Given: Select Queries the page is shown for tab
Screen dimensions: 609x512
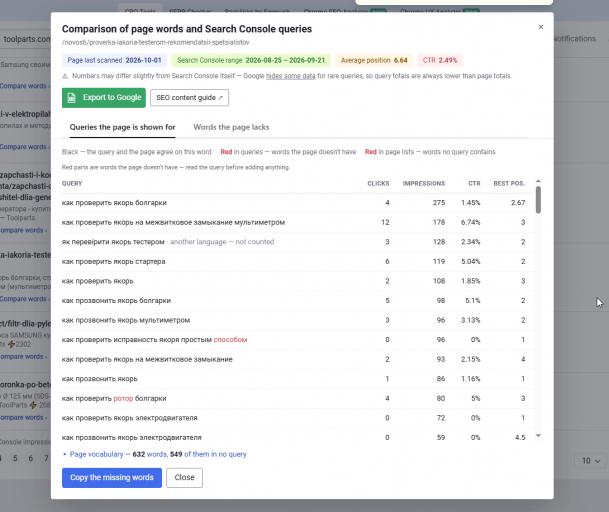Looking at the screenshot, I should coord(122,127).
